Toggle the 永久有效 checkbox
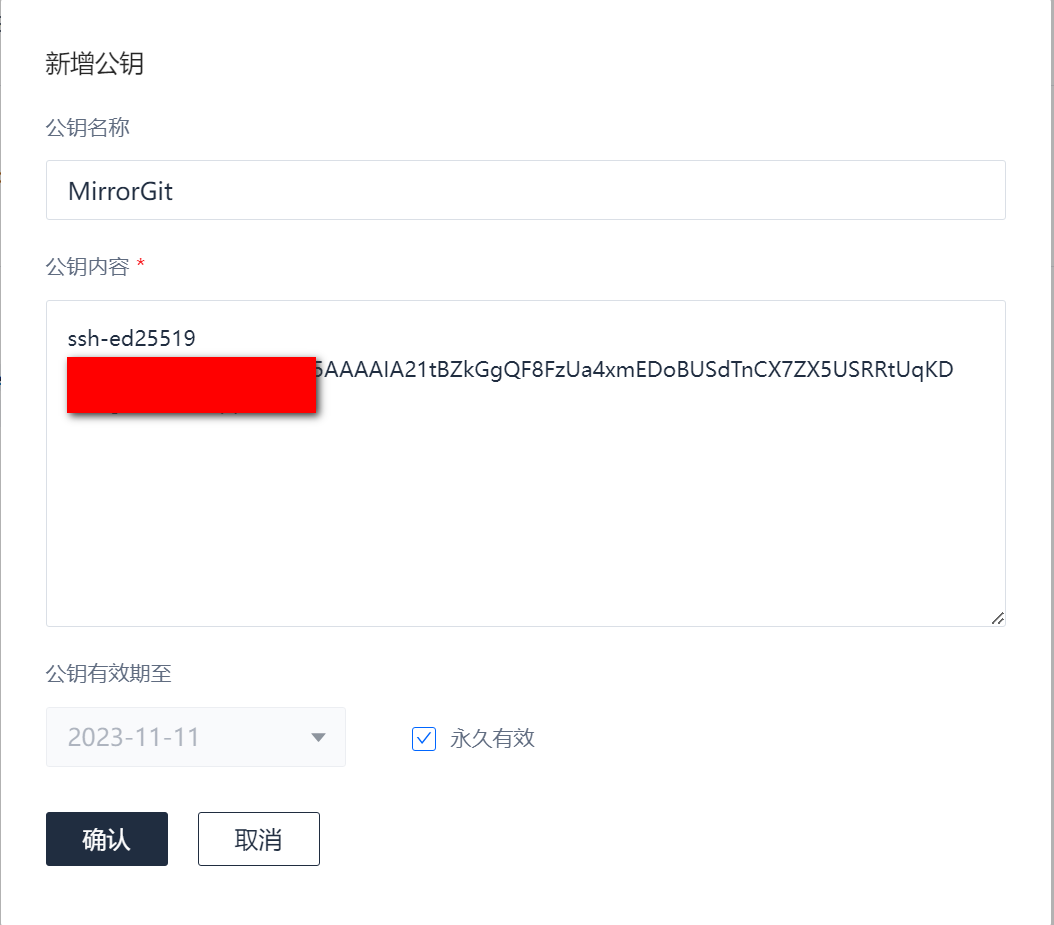Screen dimensions: 1054x925 point(423,738)
